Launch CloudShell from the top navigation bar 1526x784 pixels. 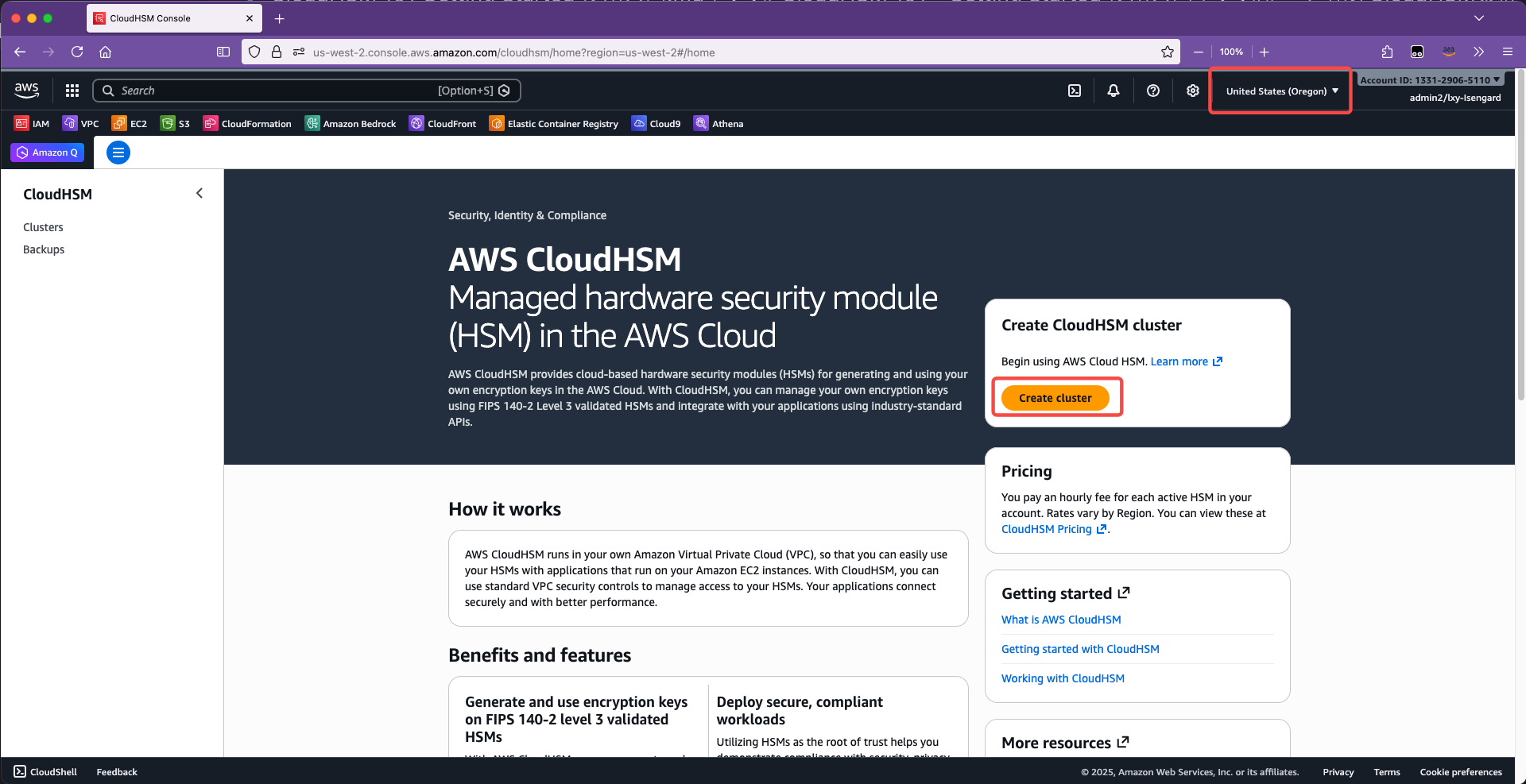pyautogui.click(x=1074, y=91)
